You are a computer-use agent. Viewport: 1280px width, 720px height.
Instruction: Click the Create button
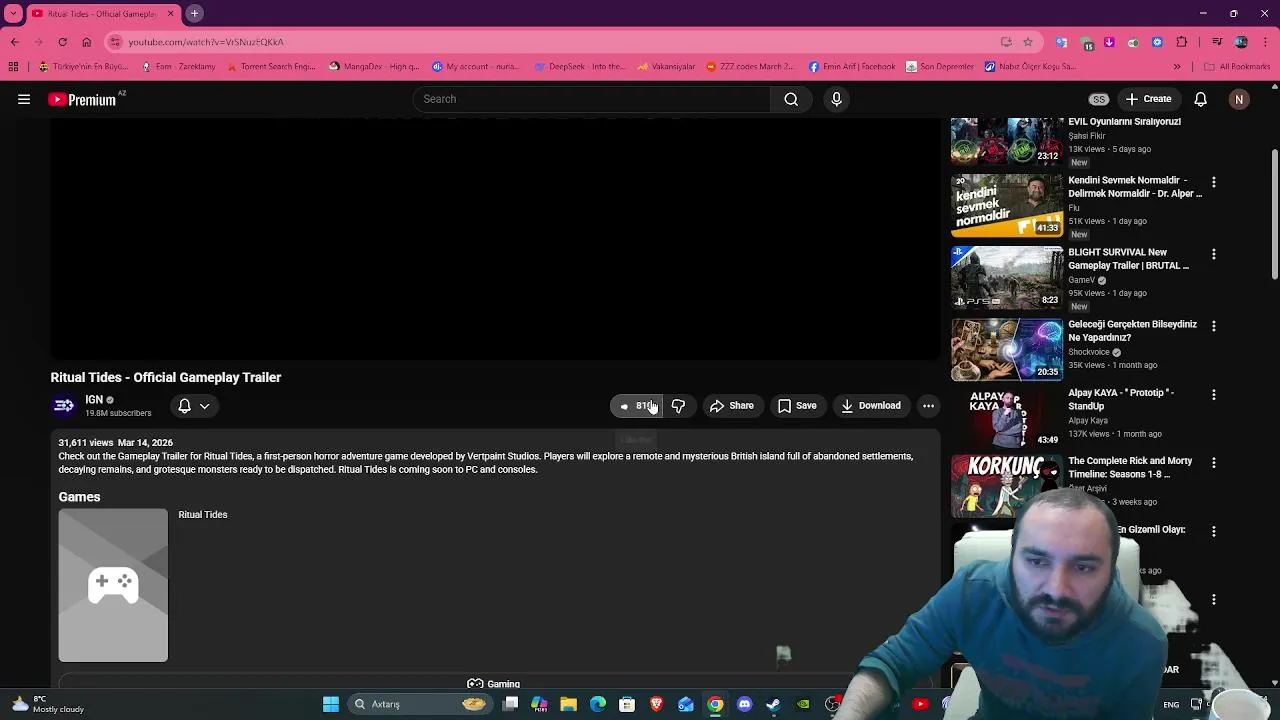1148,99
